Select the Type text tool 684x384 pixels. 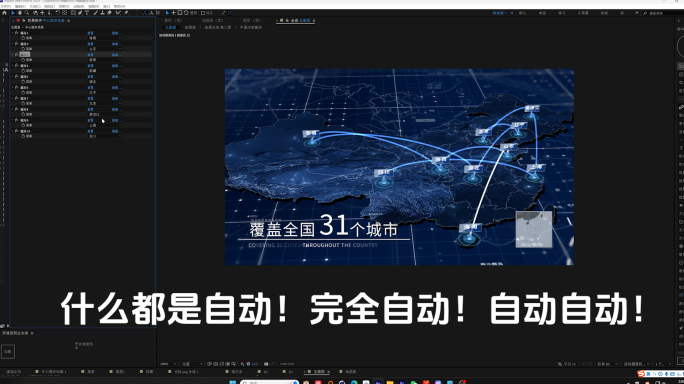pyautogui.click(x=87, y=13)
